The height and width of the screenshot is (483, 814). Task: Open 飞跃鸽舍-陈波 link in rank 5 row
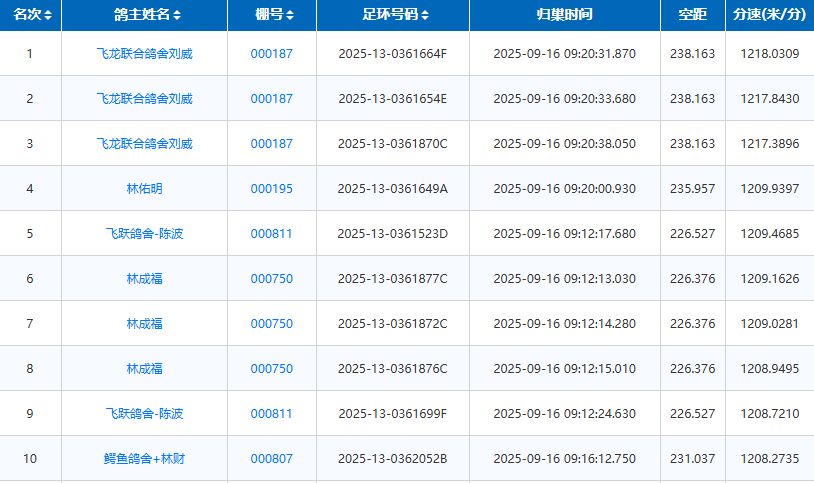pos(144,233)
